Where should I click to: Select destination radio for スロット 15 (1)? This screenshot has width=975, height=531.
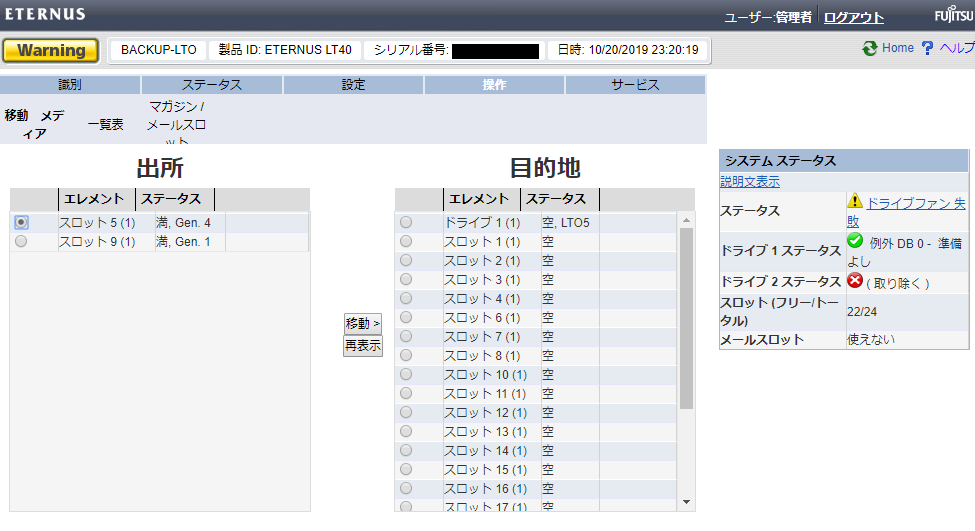click(x=406, y=469)
